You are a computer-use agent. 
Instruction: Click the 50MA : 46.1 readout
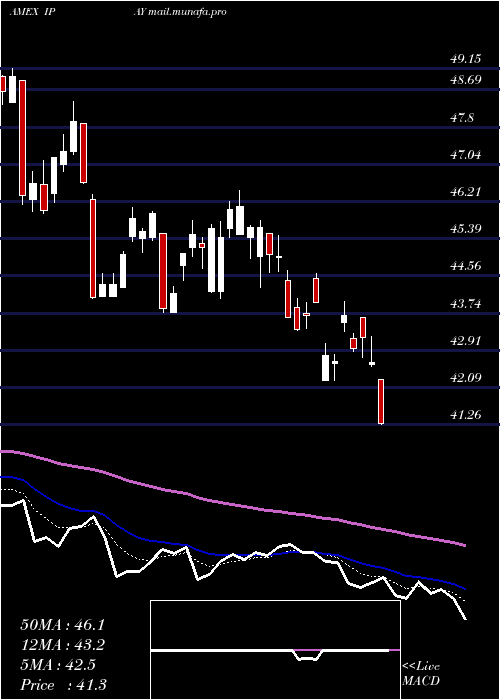[62, 625]
